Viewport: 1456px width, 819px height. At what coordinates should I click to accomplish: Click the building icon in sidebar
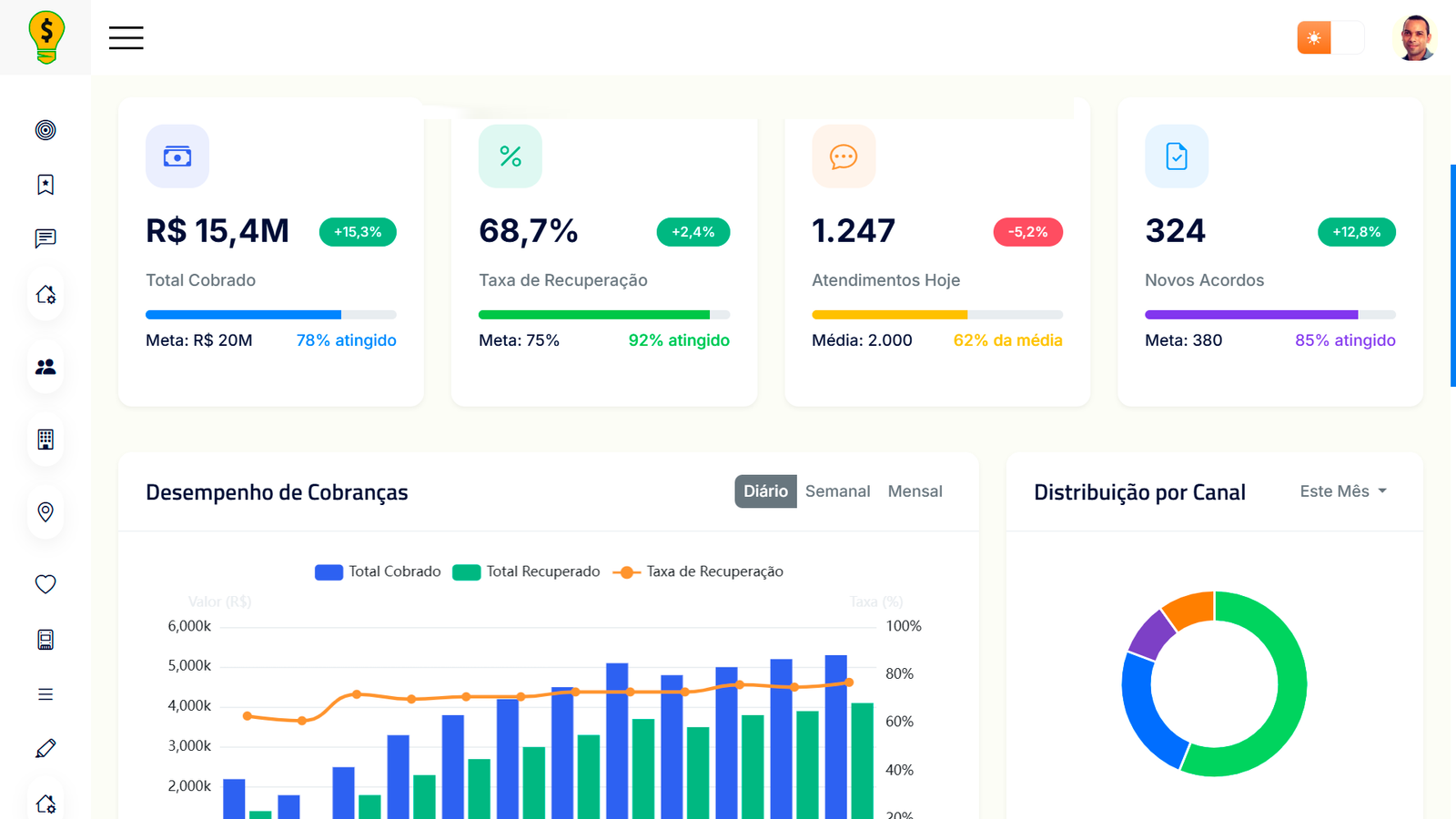(x=45, y=440)
